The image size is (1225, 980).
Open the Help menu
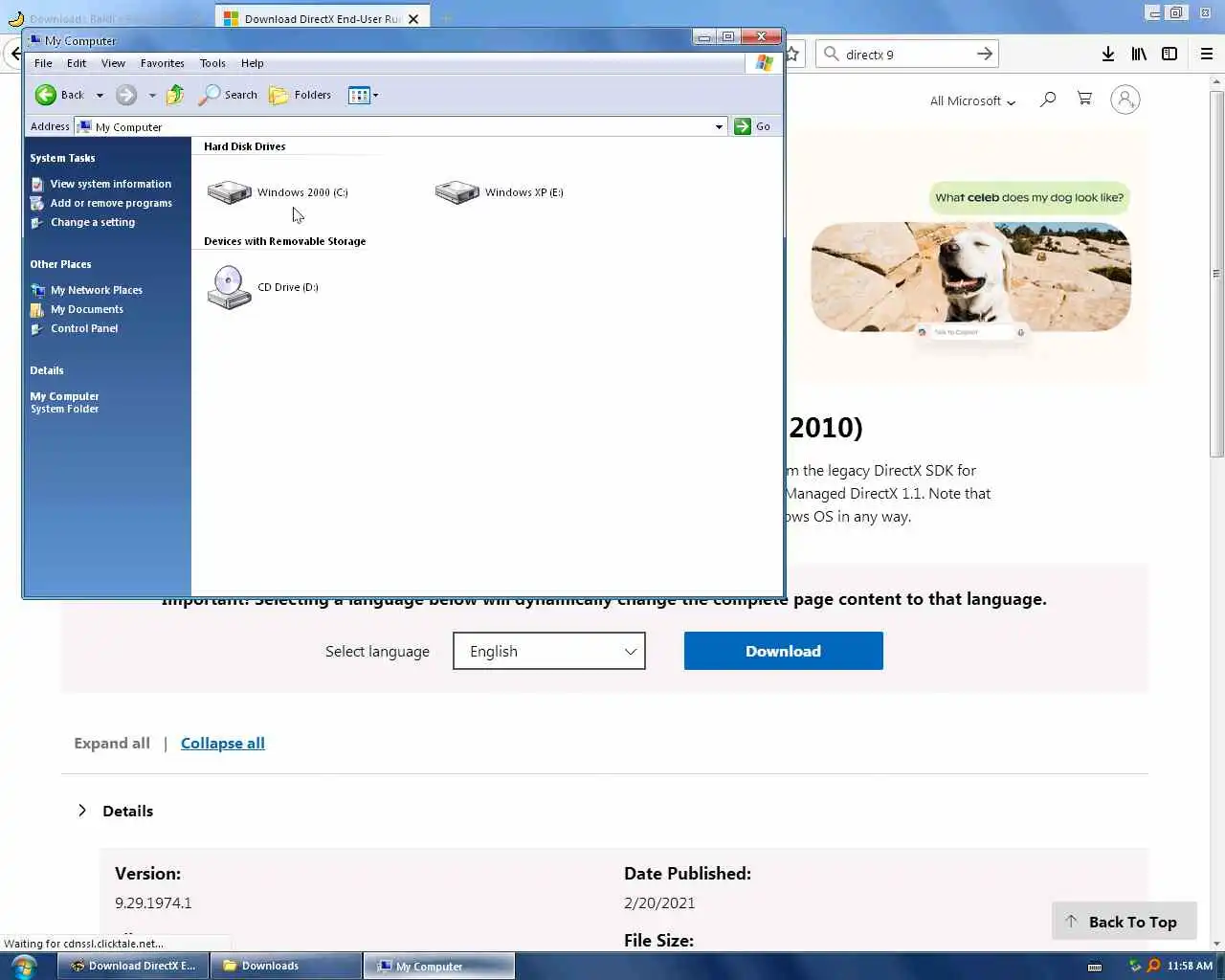point(252,63)
